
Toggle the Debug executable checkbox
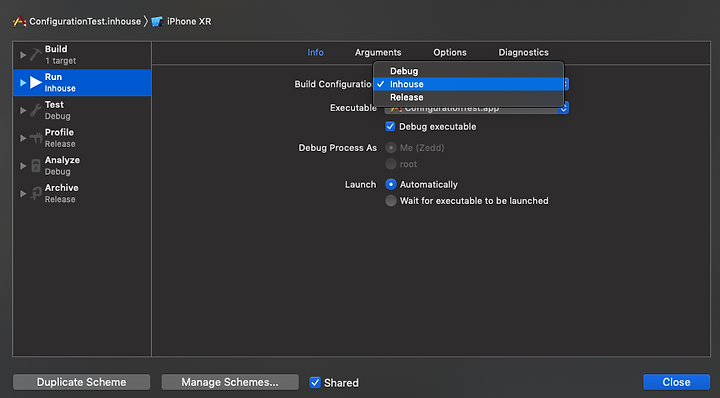(390, 126)
